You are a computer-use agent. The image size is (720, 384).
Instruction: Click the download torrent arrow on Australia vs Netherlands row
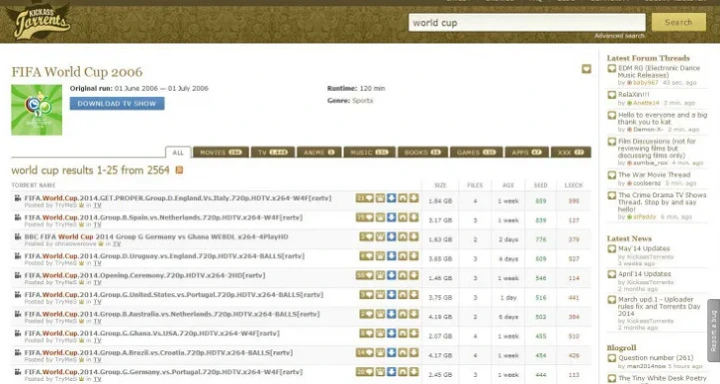(414, 314)
